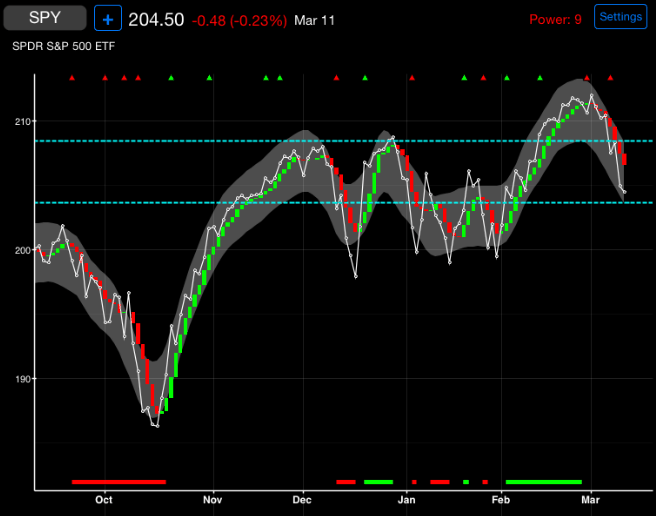Click the green triangle signal just before Nov

(x=209, y=77)
